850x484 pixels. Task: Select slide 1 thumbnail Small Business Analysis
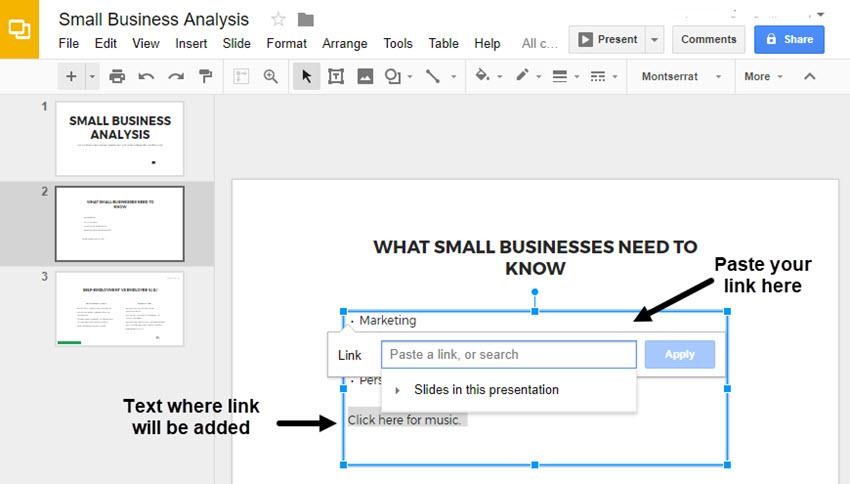point(120,138)
